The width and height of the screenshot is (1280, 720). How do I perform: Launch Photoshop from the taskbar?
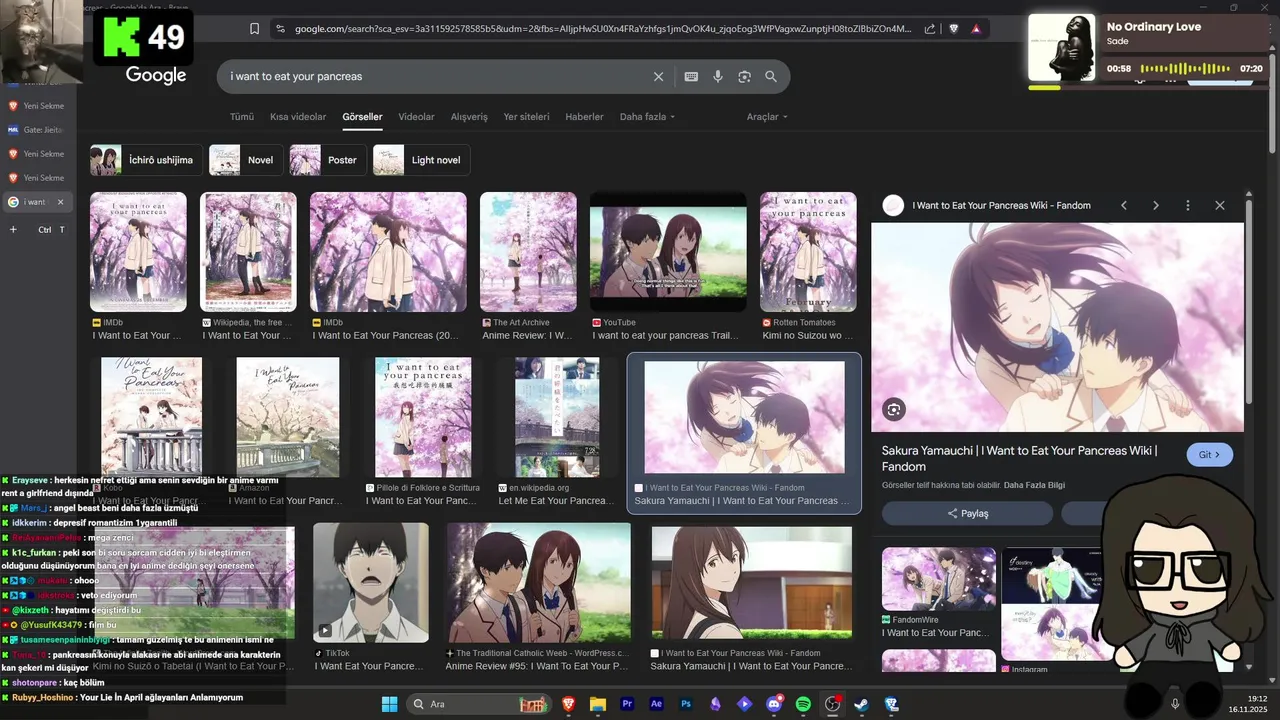686,704
